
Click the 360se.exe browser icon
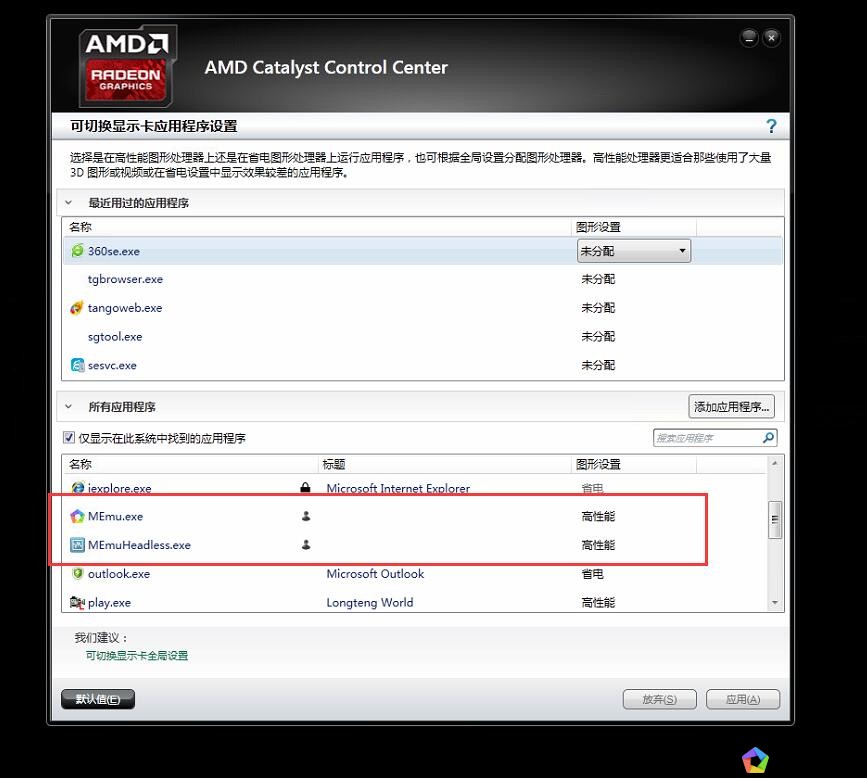[x=77, y=251]
